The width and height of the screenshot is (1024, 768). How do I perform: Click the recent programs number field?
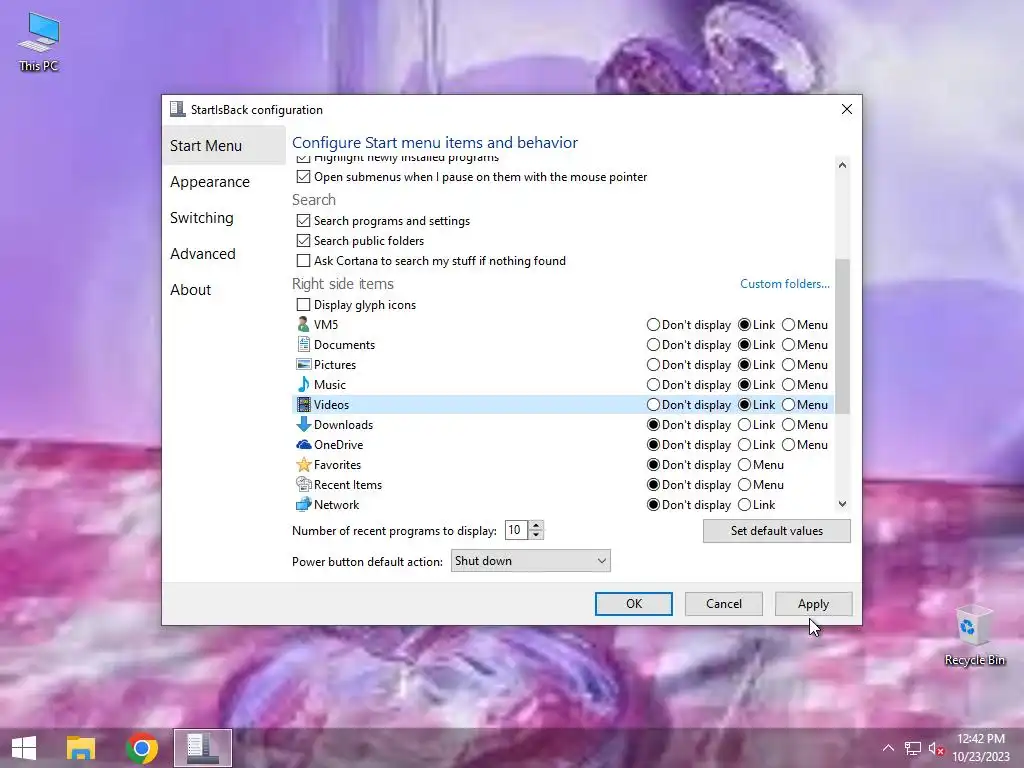(517, 530)
